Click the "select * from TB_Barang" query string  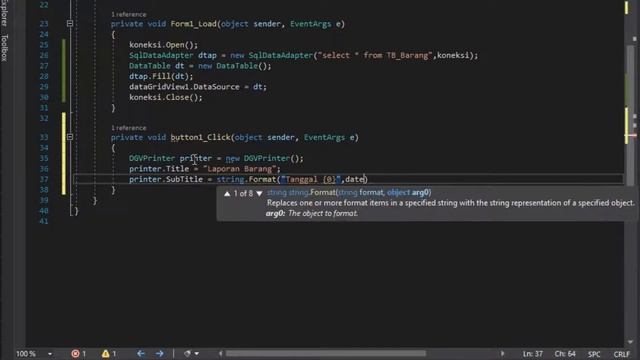(x=374, y=55)
